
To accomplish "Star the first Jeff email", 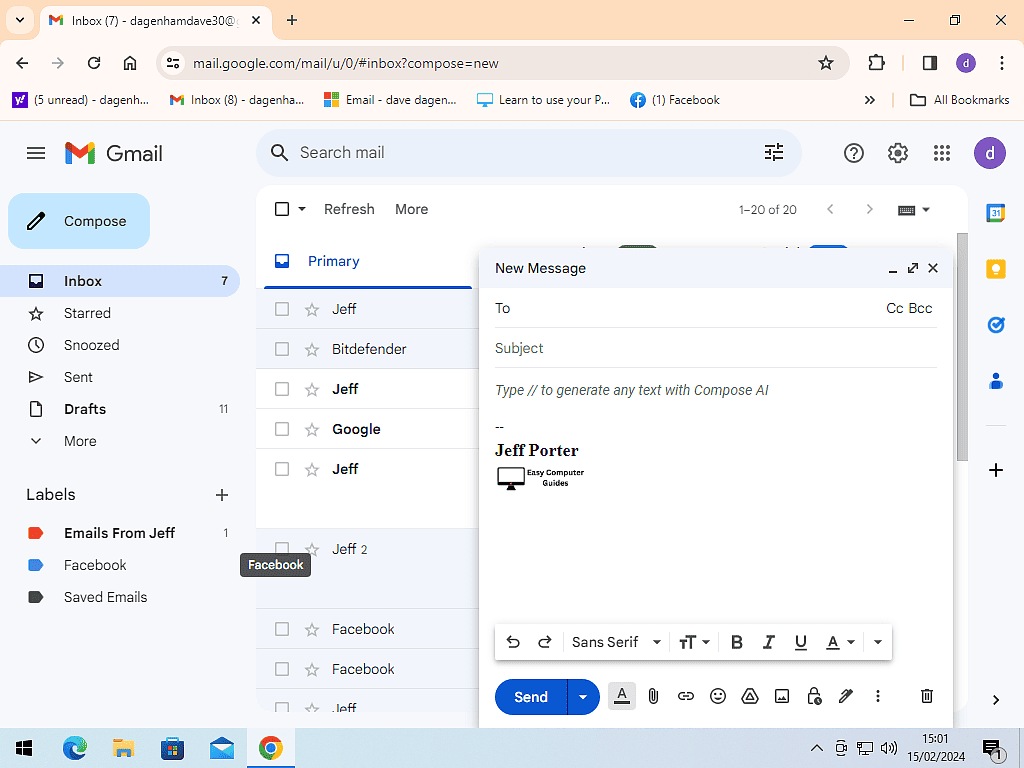I will [x=312, y=309].
